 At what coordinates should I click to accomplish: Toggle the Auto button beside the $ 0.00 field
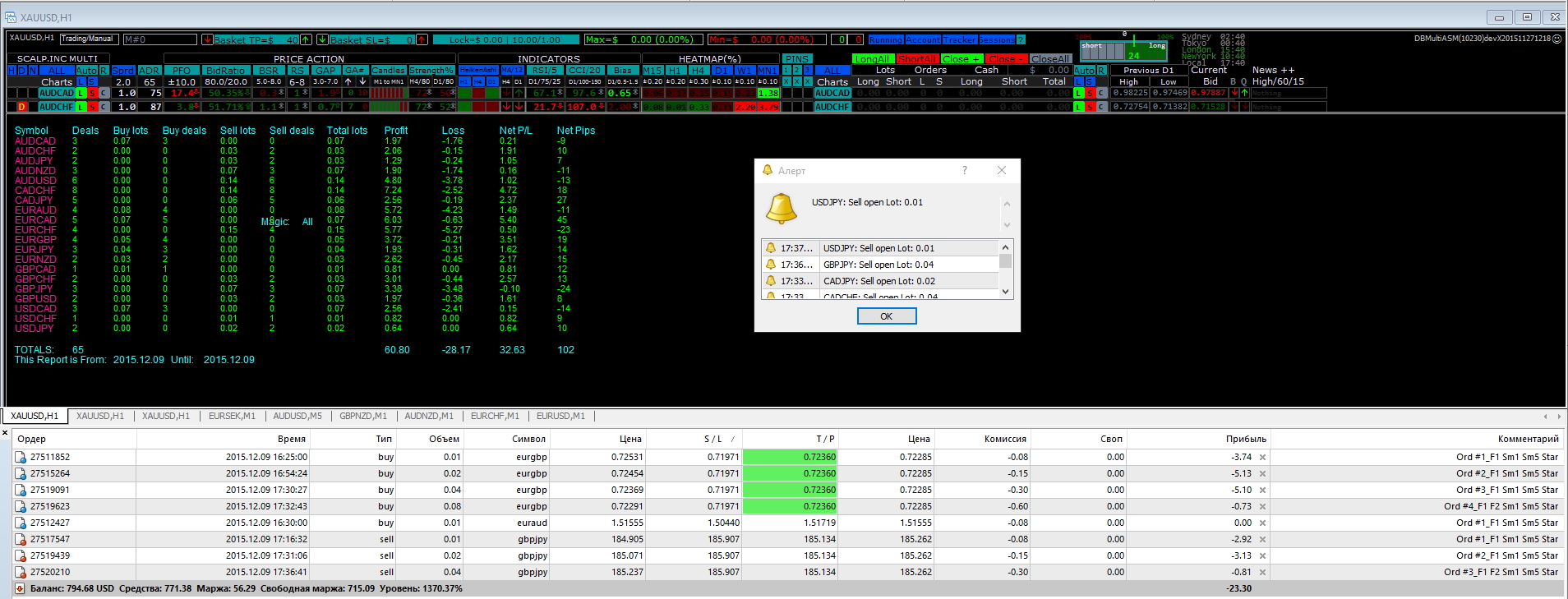click(x=1084, y=71)
